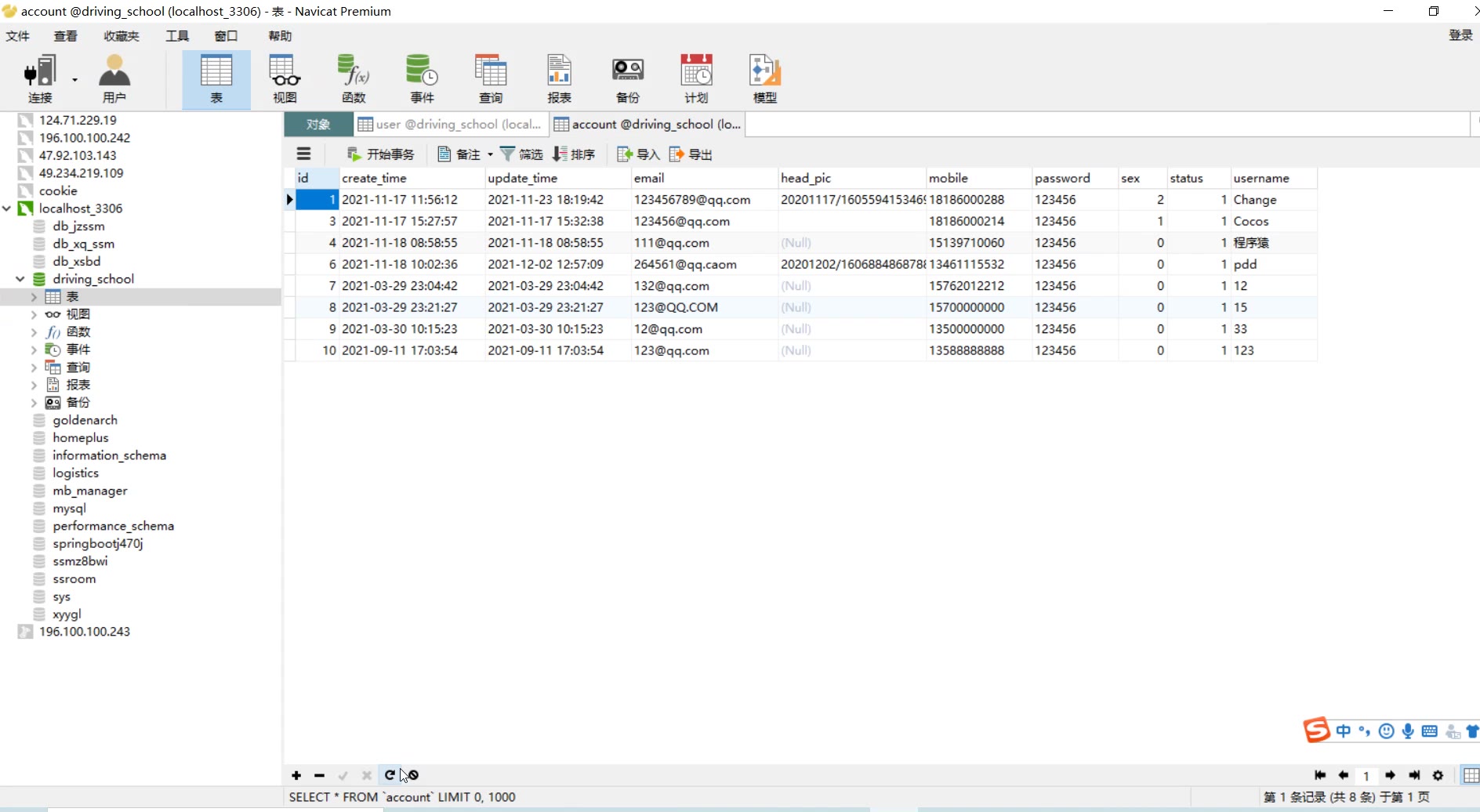Open the 模型 (Model) toolbar button

765,79
